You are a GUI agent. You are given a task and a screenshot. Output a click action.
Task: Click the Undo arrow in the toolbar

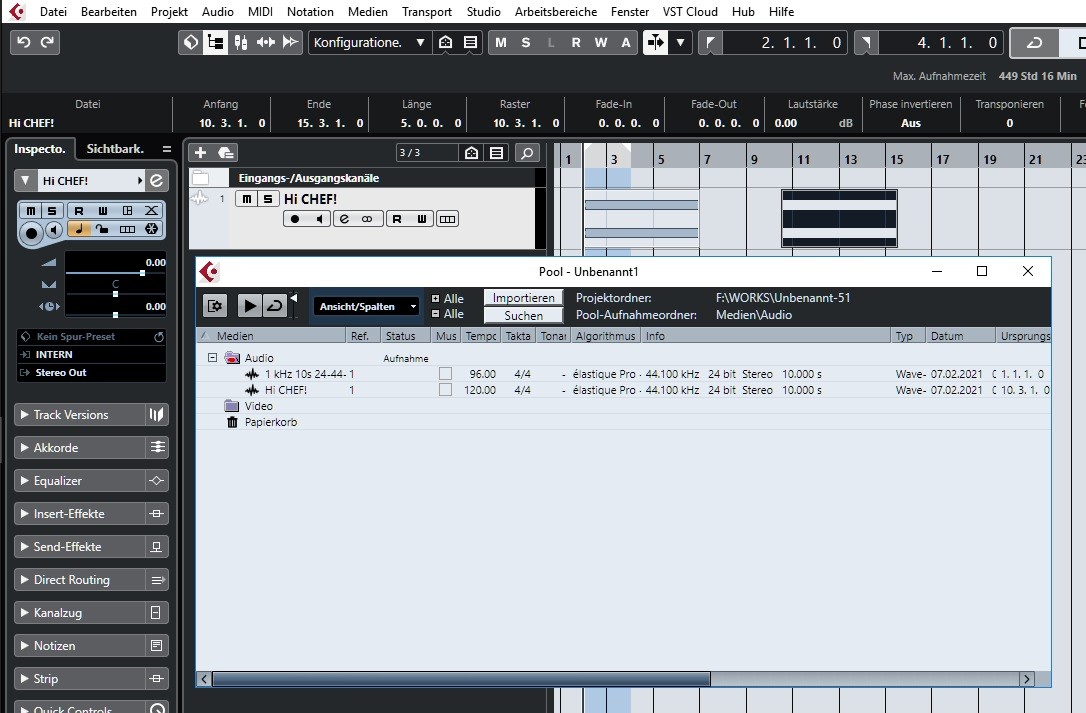click(24, 42)
